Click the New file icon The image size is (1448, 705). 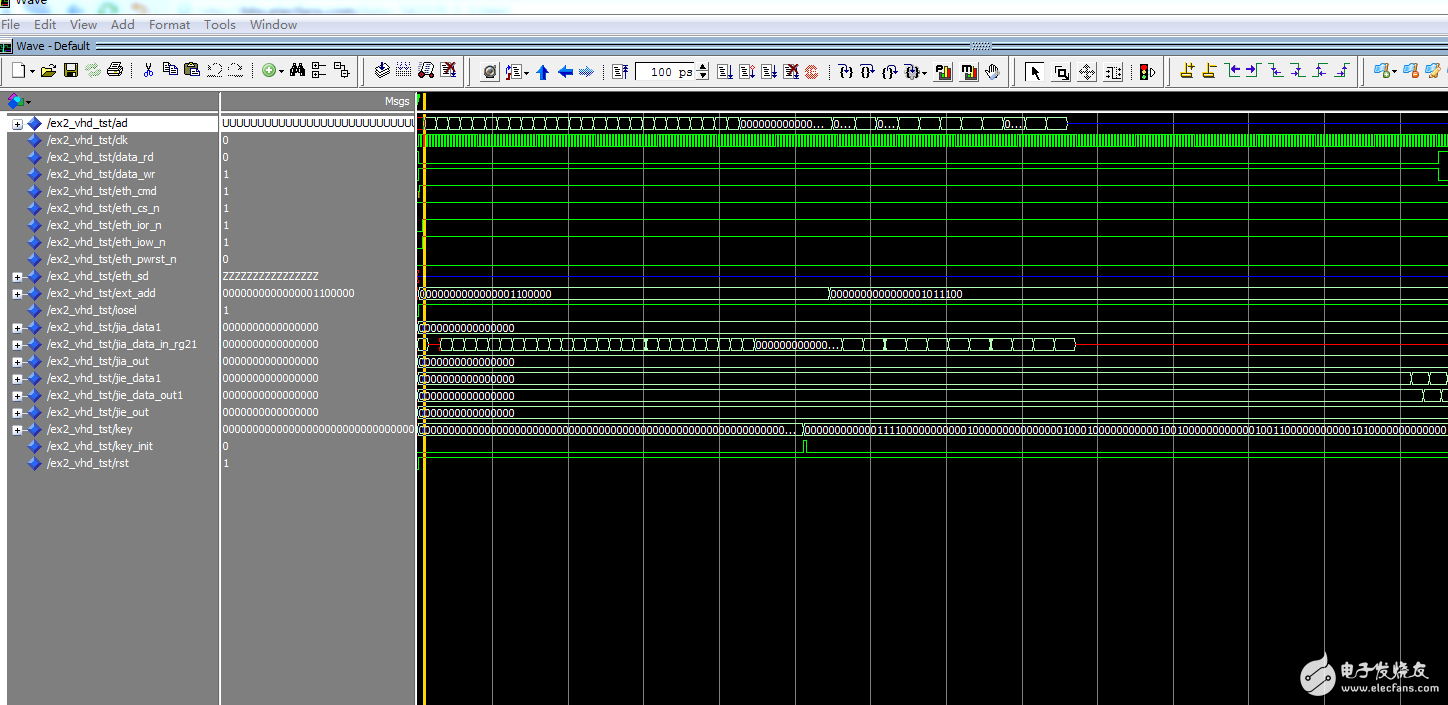pos(20,71)
